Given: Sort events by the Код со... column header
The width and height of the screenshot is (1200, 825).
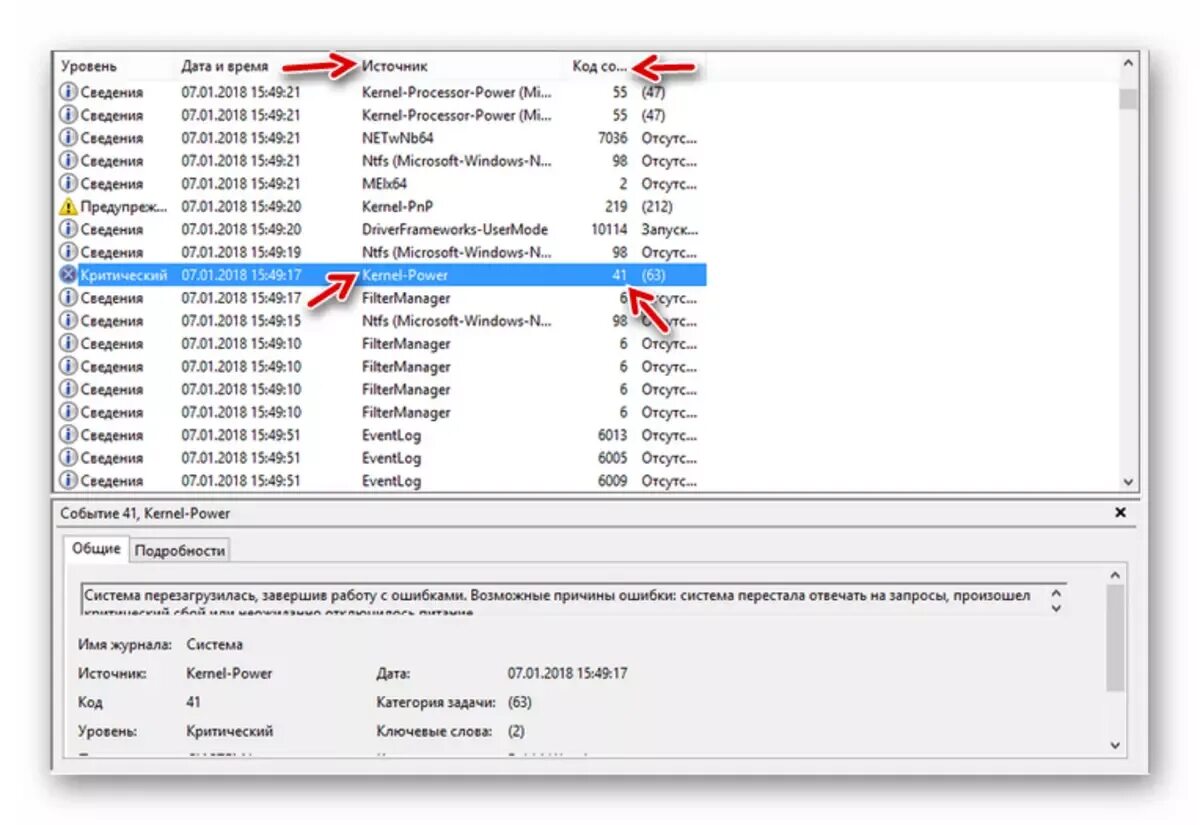Looking at the screenshot, I should coord(599,66).
